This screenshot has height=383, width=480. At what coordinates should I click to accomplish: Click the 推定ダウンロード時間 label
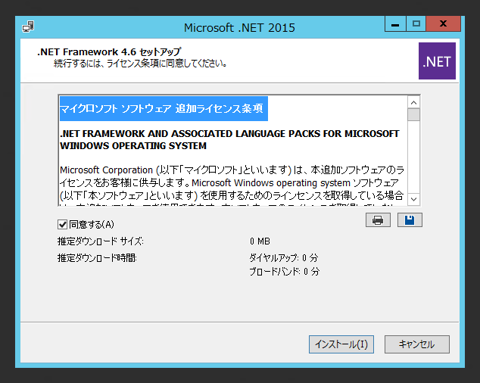97,258
